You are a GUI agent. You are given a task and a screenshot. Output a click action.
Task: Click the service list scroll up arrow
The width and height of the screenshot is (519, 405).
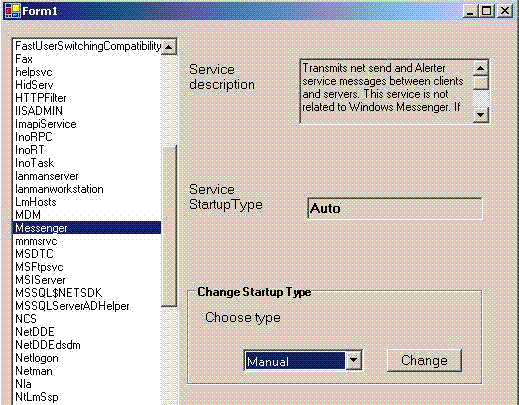point(169,47)
